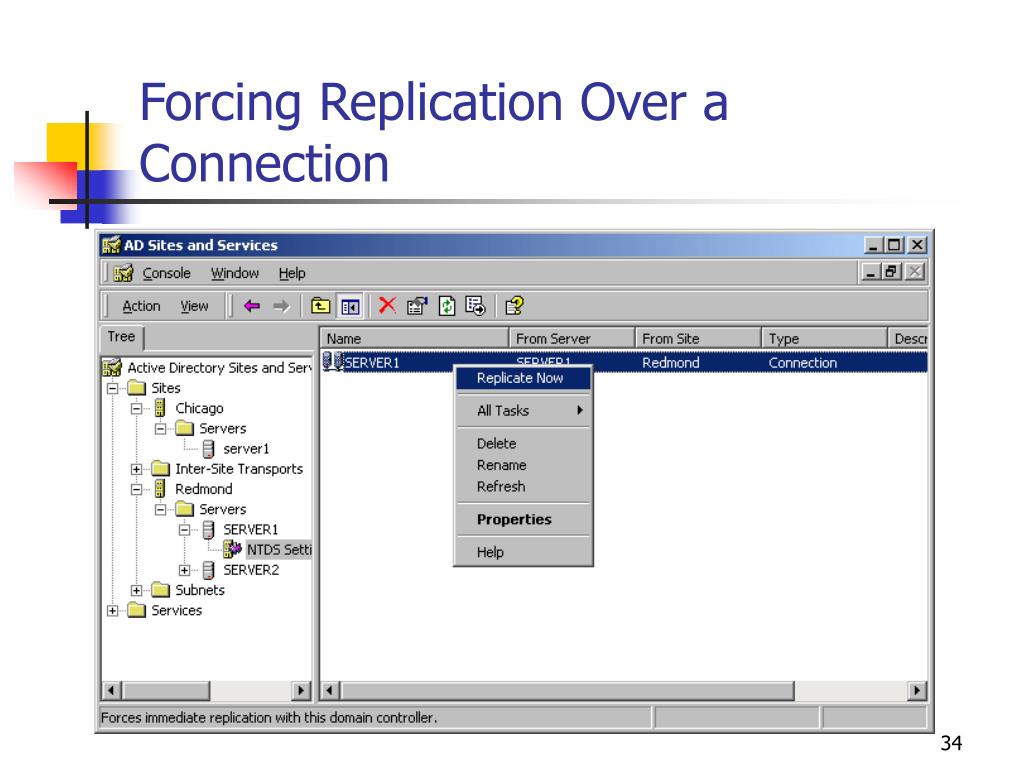Toggle the Show/Hide Console Tree icon
The width and height of the screenshot is (1024, 768).
click(350, 306)
